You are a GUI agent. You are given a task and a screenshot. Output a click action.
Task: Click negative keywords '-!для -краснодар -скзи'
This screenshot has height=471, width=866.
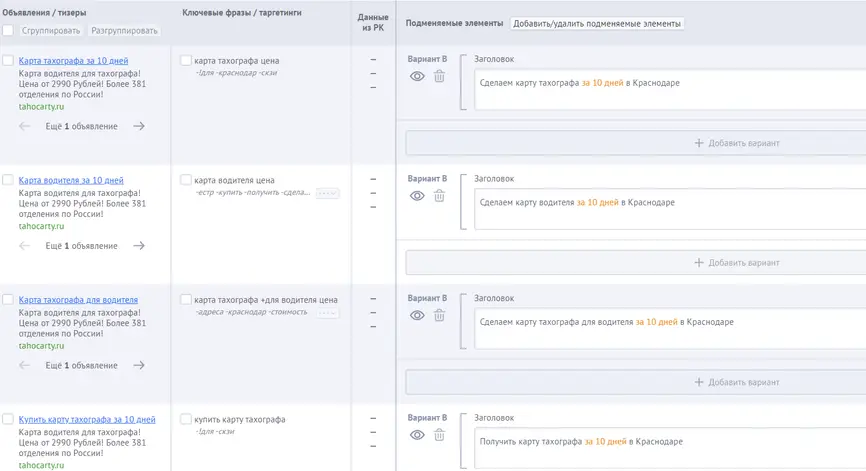236,73
